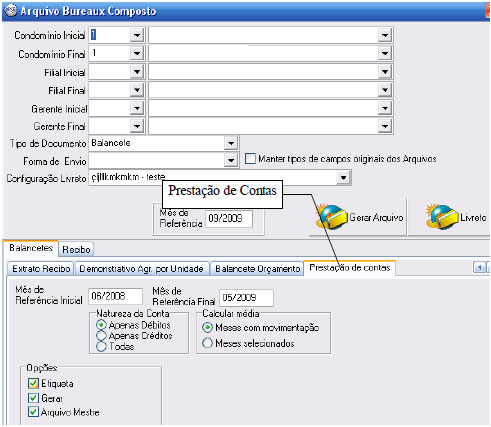Screen dimensions: 491x427
Task: Click the Gerar Arquivo folder icon
Action: pyautogui.click(x=332, y=217)
